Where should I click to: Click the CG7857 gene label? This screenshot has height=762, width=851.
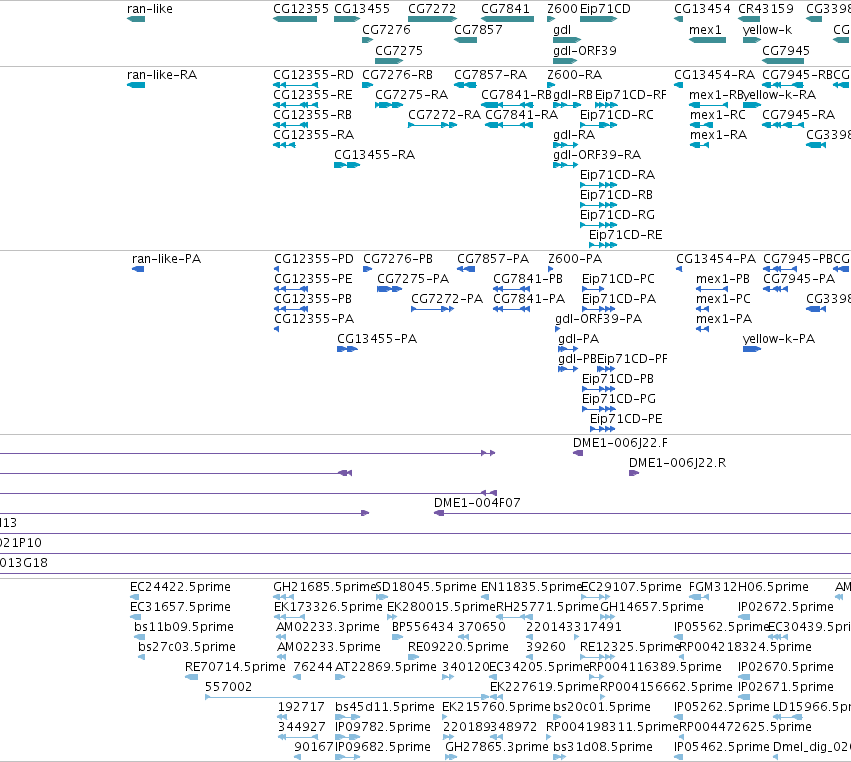(478, 30)
